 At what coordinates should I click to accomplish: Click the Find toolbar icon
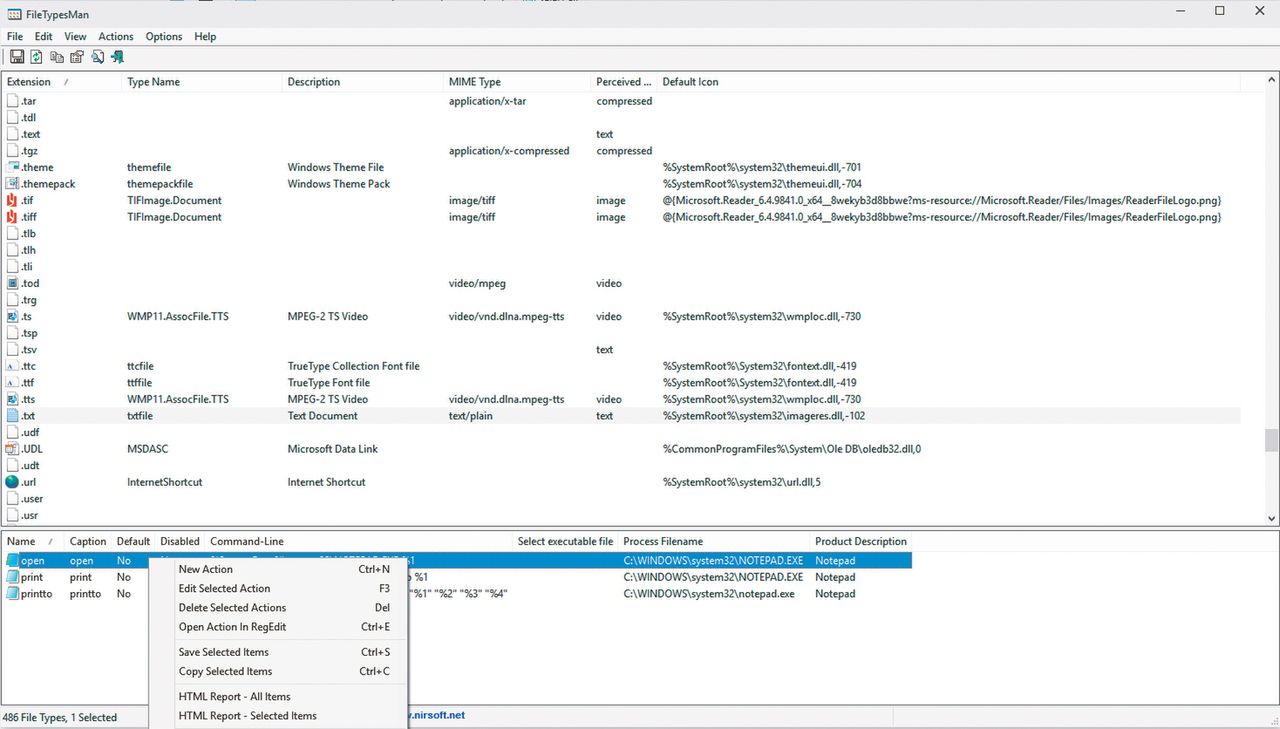tap(97, 57)
